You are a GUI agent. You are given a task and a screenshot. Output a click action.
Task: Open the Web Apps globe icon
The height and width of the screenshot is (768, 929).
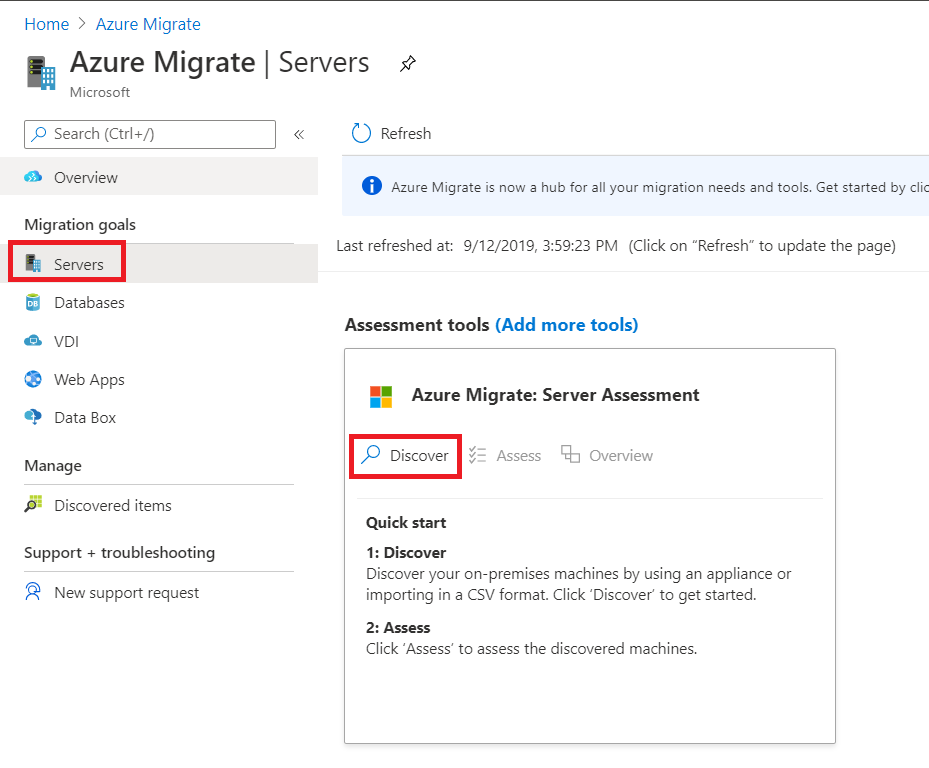[x=34, y=380]
